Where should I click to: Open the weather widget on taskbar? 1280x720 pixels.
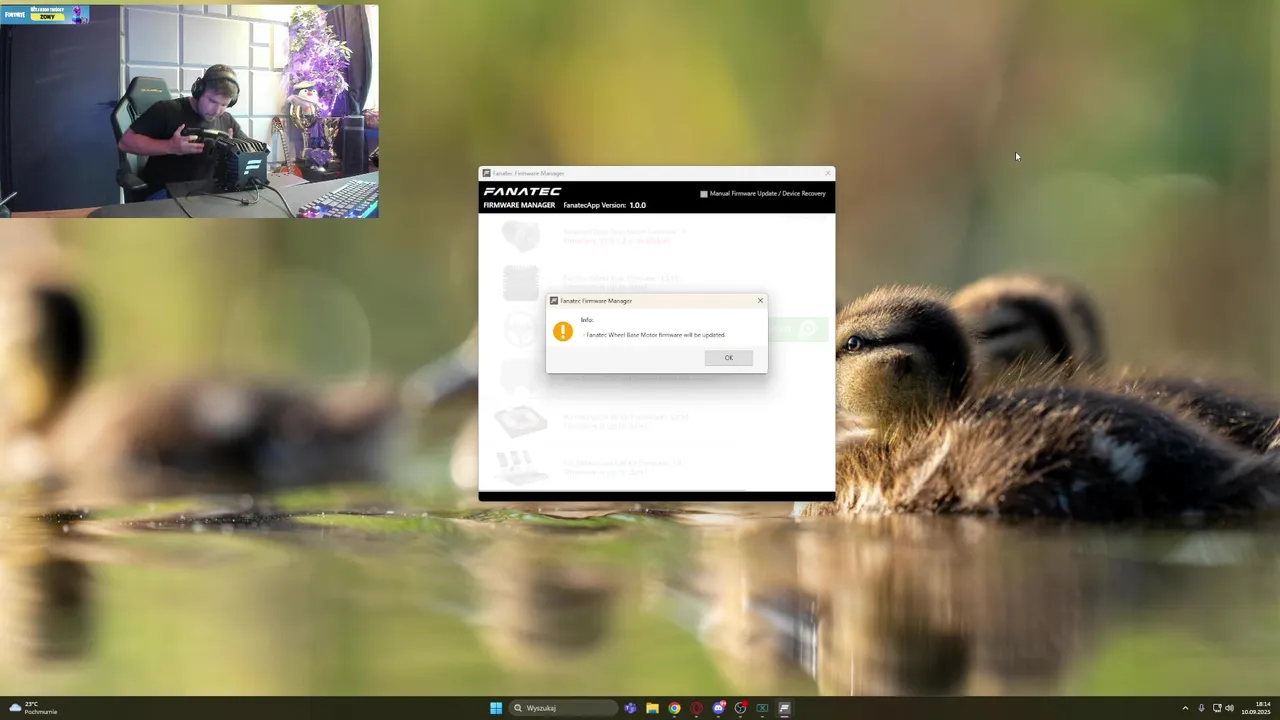[32, 708]
